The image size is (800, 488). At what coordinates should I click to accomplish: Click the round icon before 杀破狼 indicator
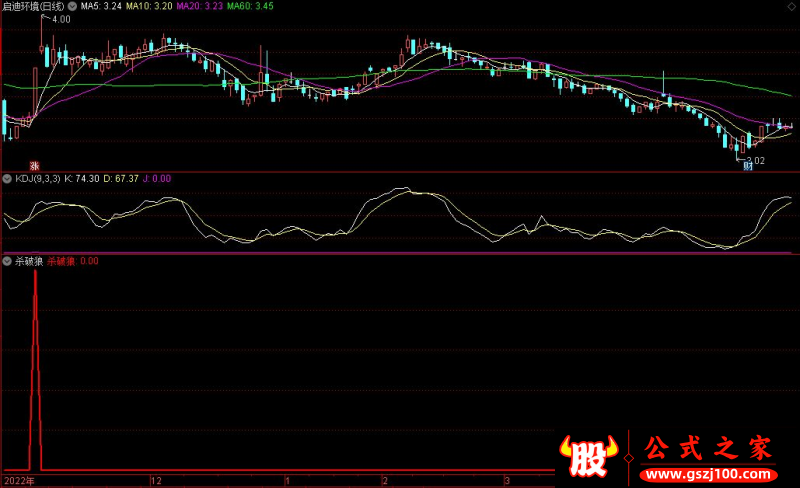click(x=7, y=261)
